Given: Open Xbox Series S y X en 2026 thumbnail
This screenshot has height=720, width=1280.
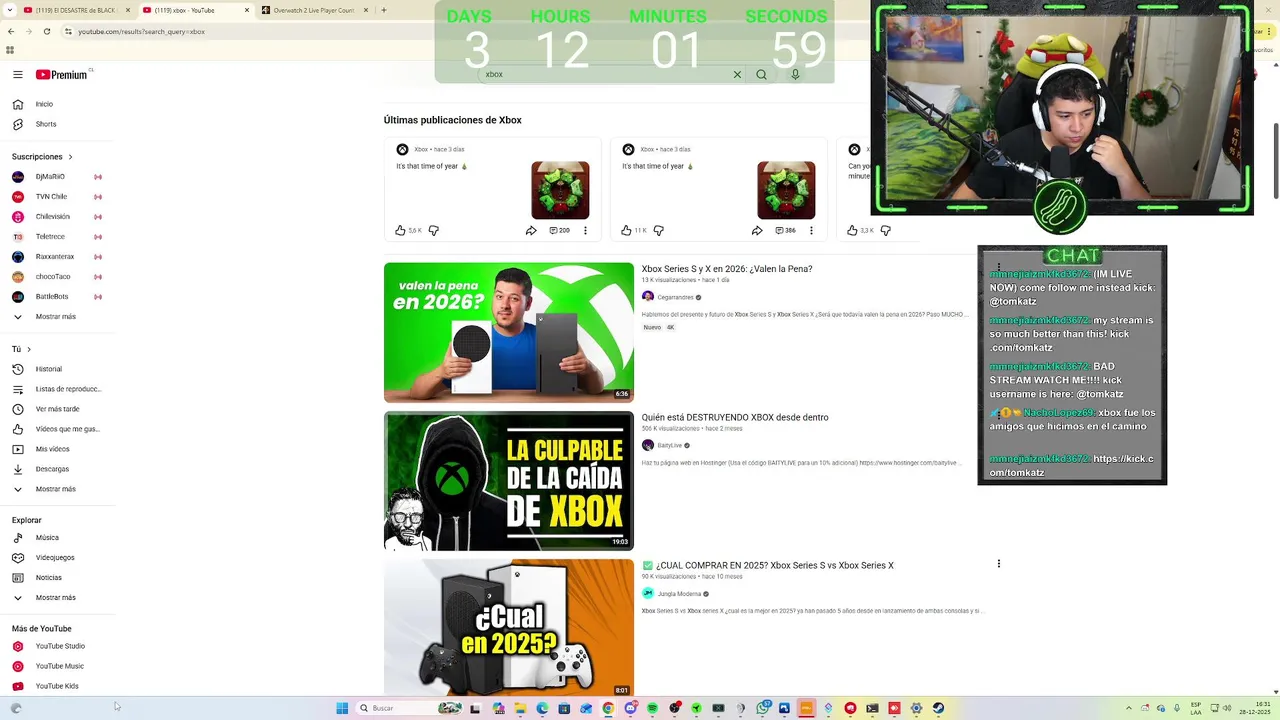Looking at the screenshot, I should tap(509, 332).
